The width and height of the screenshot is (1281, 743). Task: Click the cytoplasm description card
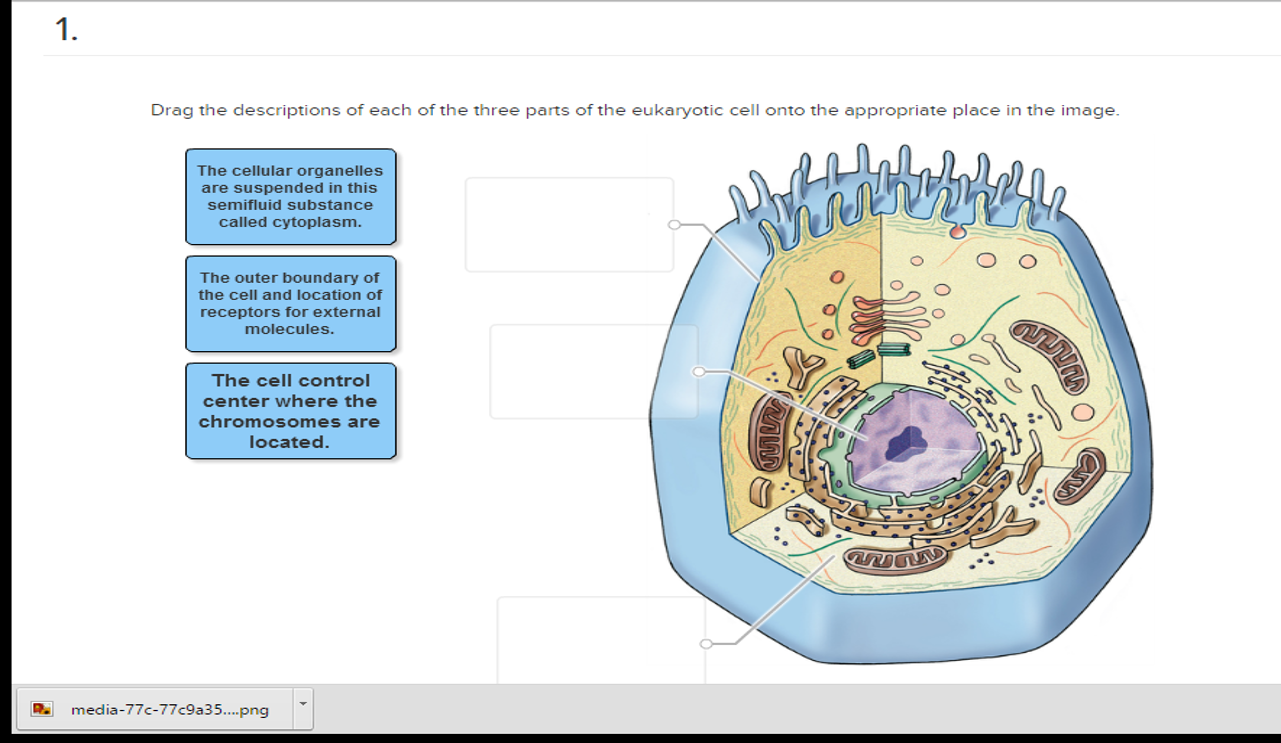click(x=290, y=196)
